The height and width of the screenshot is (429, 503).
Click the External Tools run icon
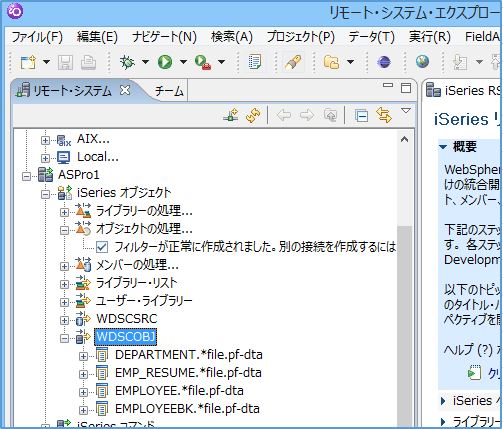tap(203, 62)
